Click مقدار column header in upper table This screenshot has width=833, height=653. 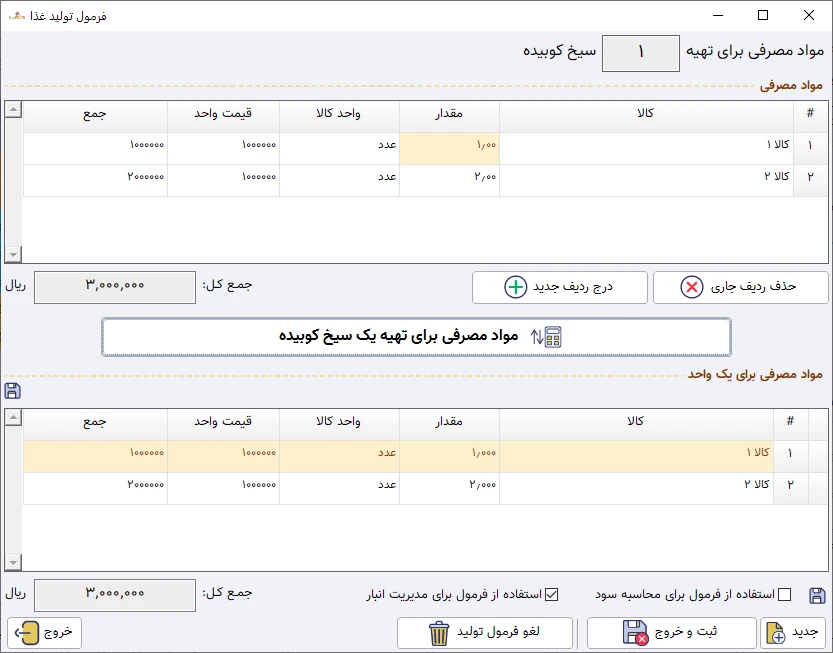pyautogui.click(x=449, y=116)
